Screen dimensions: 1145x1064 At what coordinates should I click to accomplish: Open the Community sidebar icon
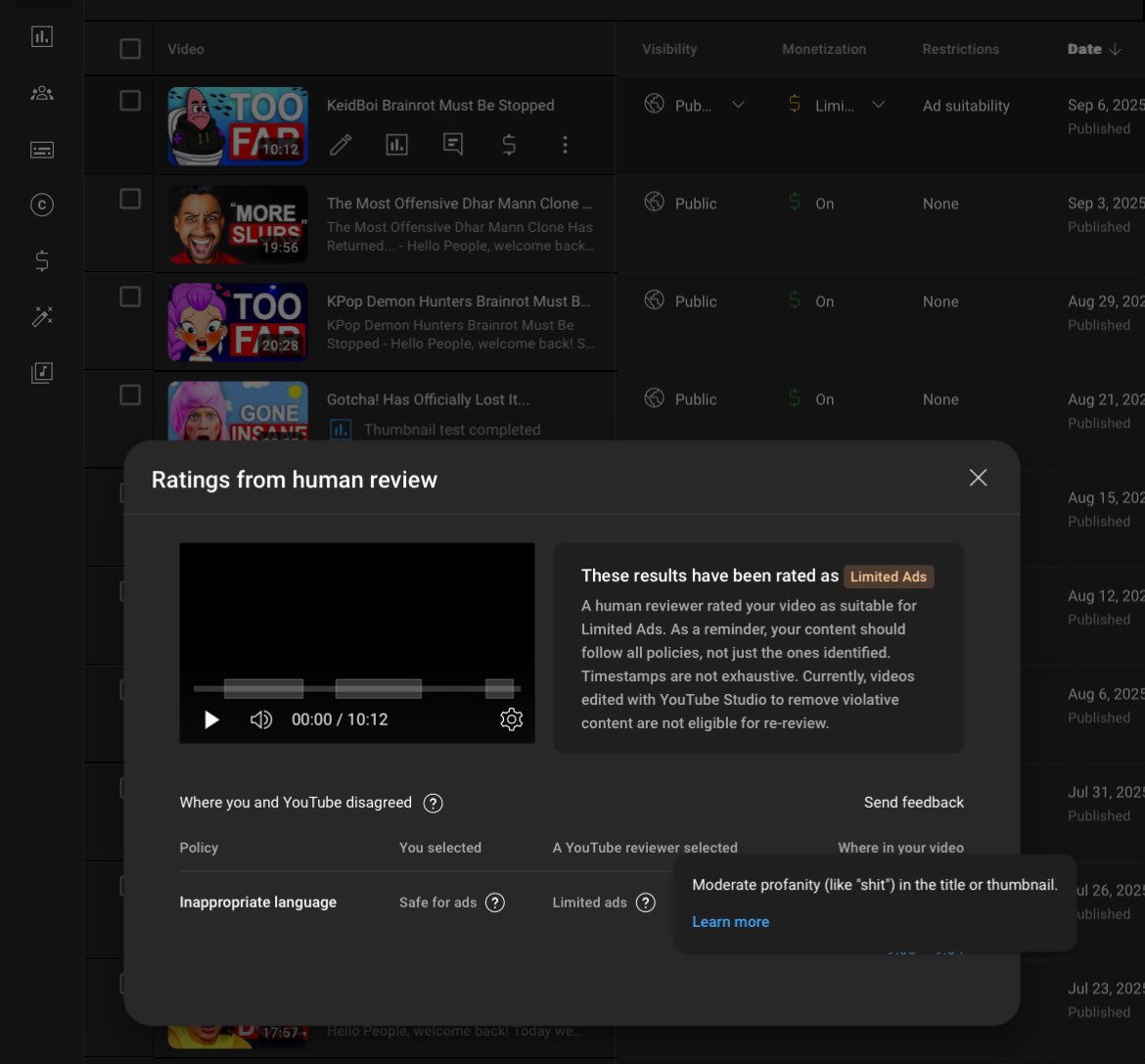click(42, 93)
